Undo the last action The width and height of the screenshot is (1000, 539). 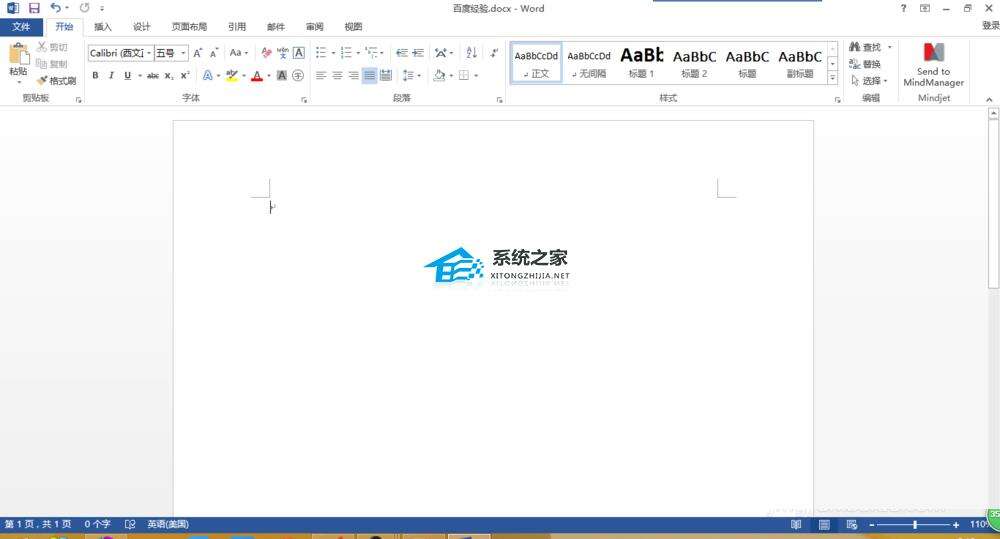pyautogui.click(x=55, y=8)
